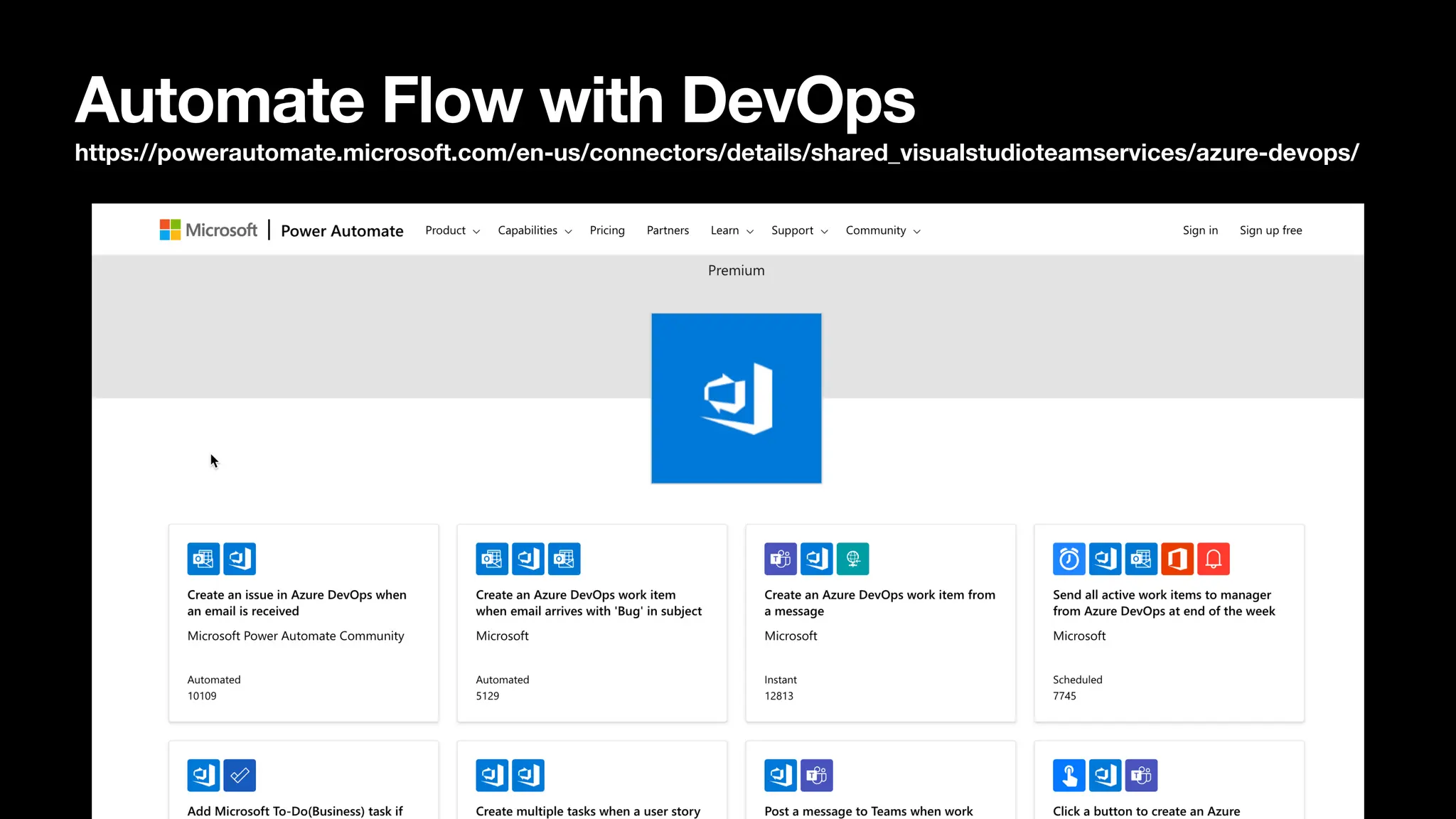
Task: Click usage count '12813'
Action: 779,696
